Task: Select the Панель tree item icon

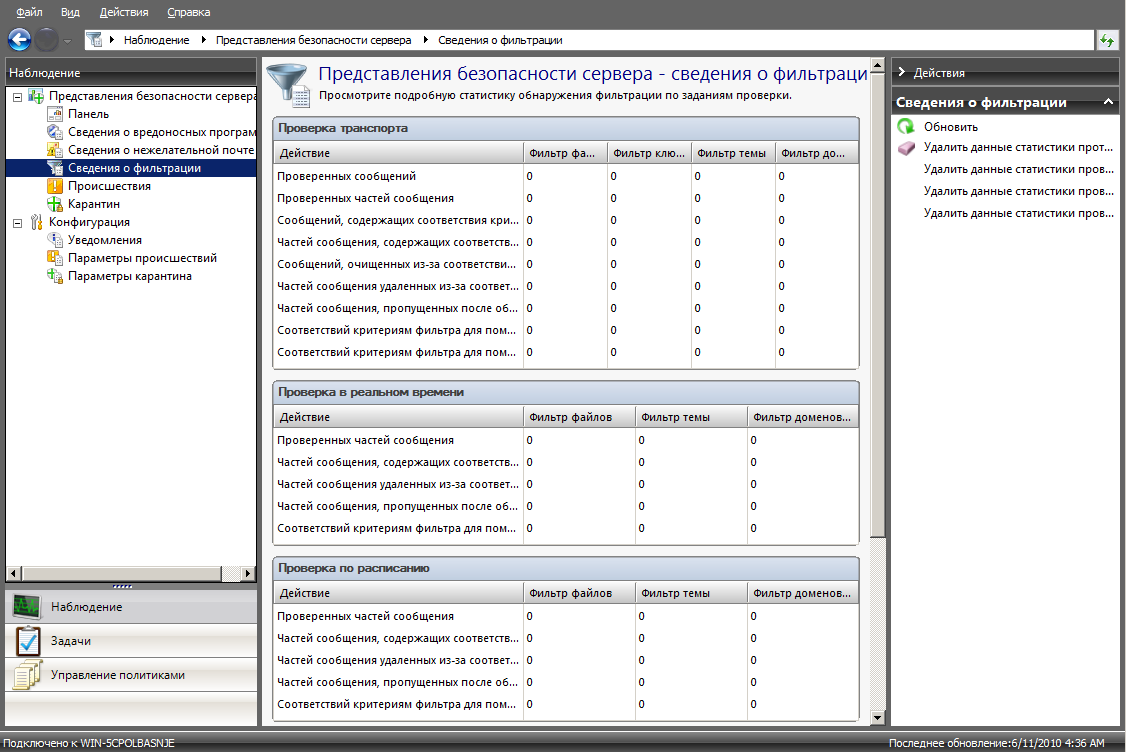Action: [x=56, y=114]
